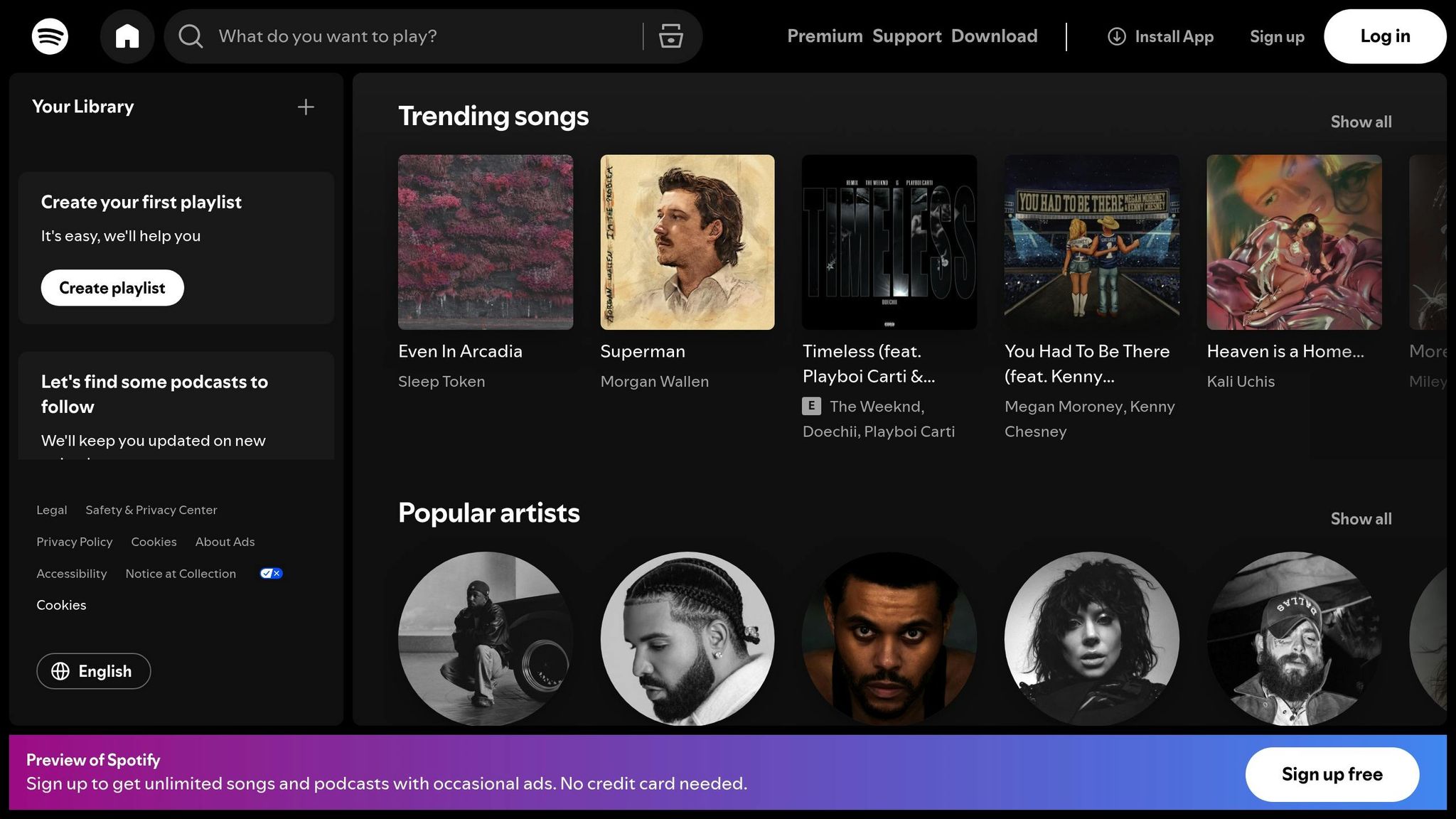
Task: Open the first popular artist, crouching photo
Action: click(x=486, y=638)
